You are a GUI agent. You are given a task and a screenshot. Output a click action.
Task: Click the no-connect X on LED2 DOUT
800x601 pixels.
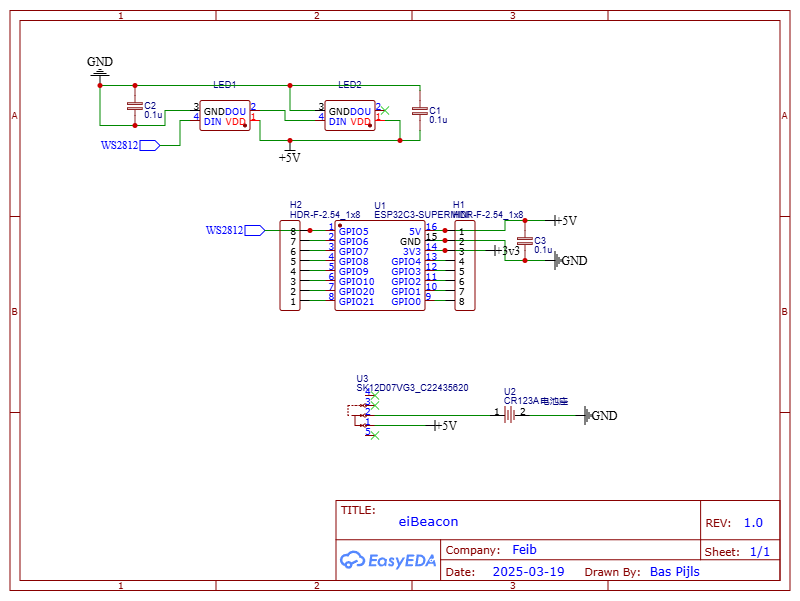(385, 110)
